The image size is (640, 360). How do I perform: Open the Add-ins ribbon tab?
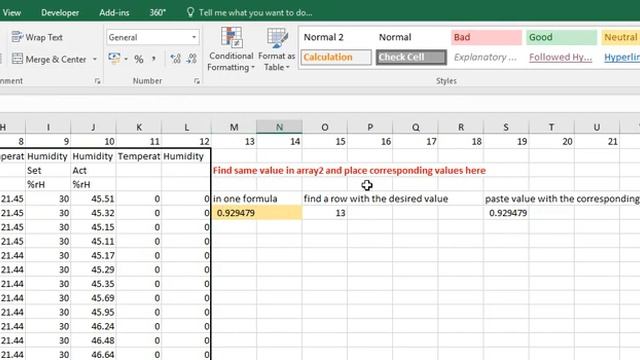tap(114, 13)
